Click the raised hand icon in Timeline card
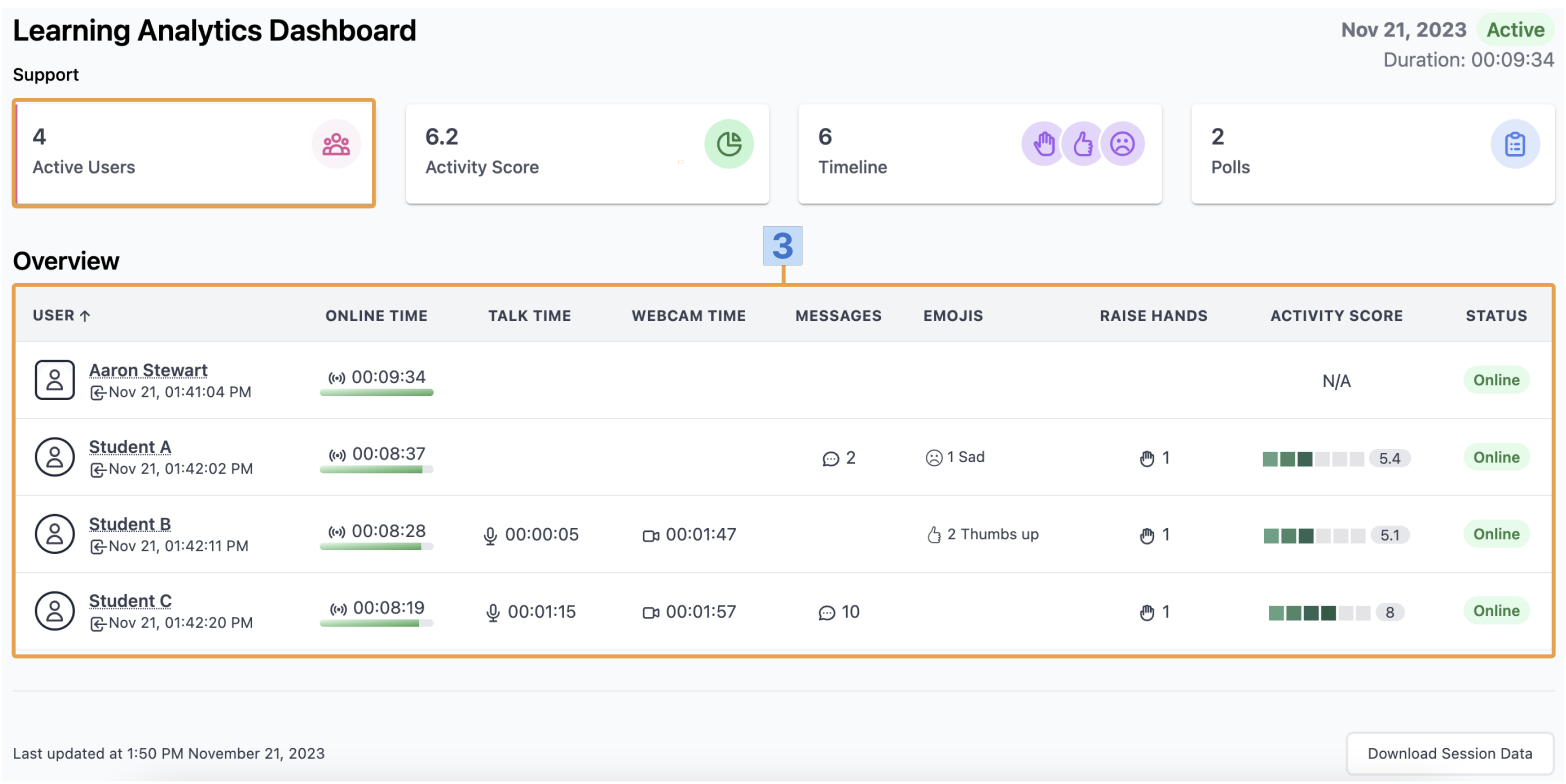1566x784 pixels. (x=1044, y=145)
